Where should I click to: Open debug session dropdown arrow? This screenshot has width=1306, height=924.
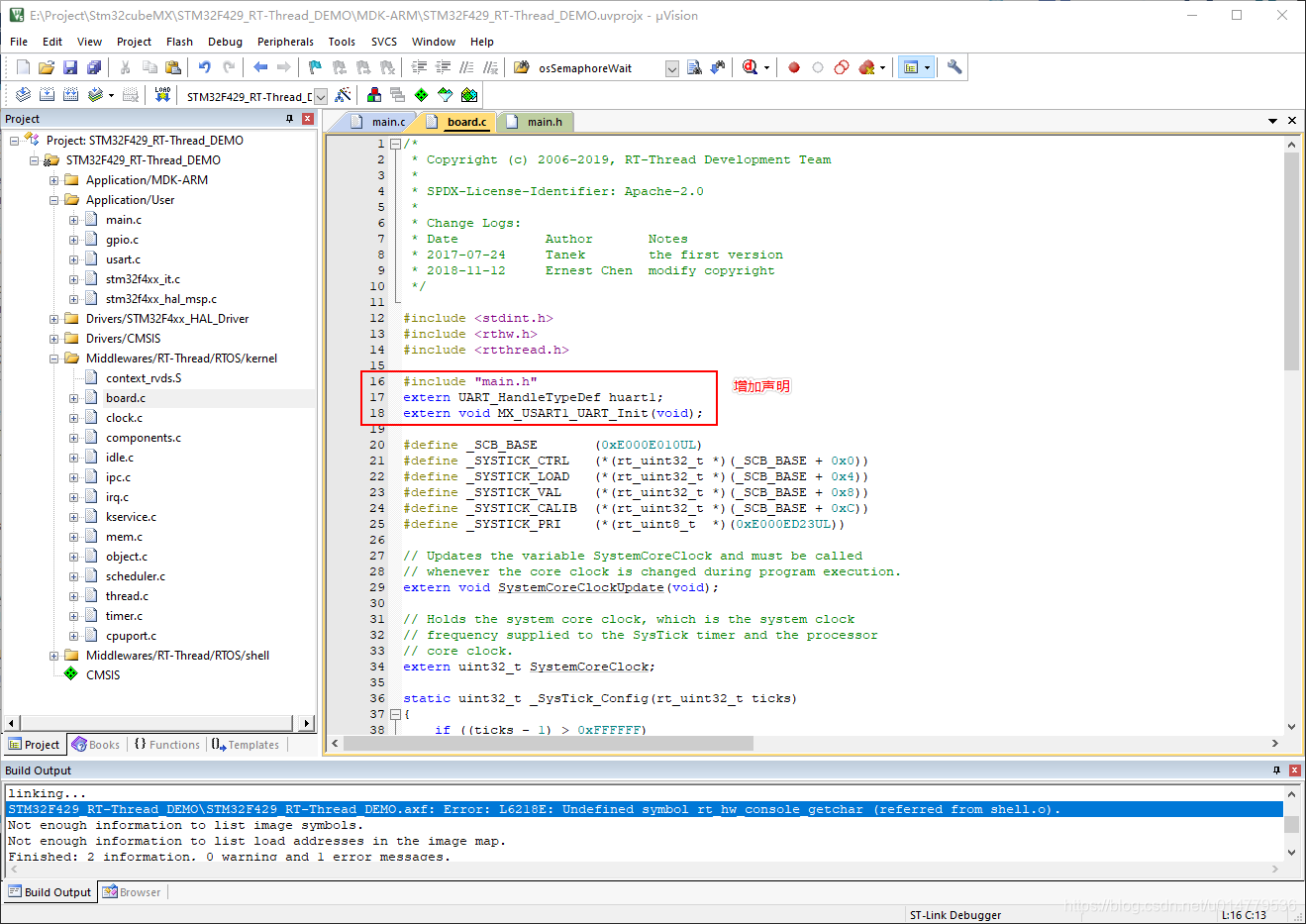(x=766, y=68)
